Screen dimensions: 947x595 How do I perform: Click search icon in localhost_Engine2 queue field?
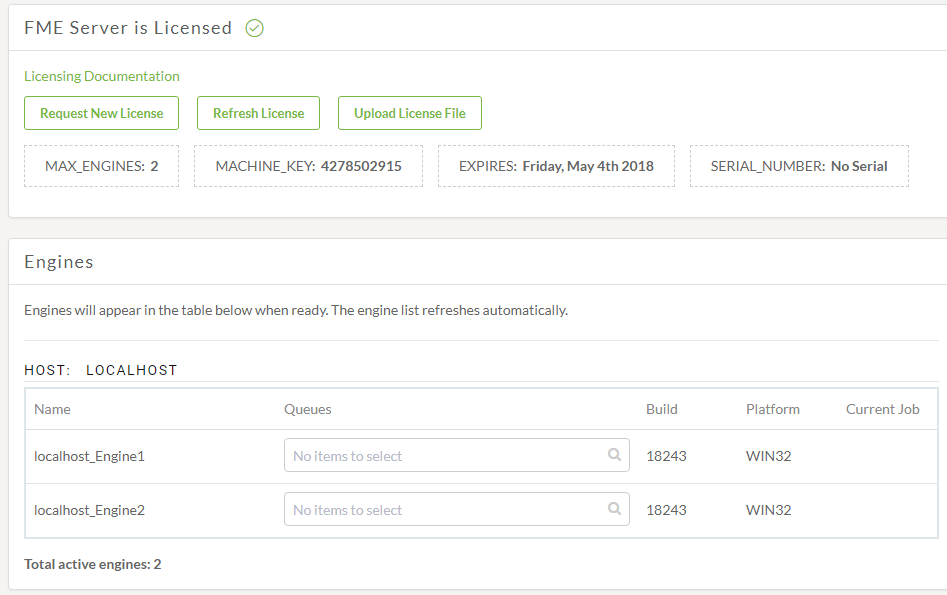point(614,509)
